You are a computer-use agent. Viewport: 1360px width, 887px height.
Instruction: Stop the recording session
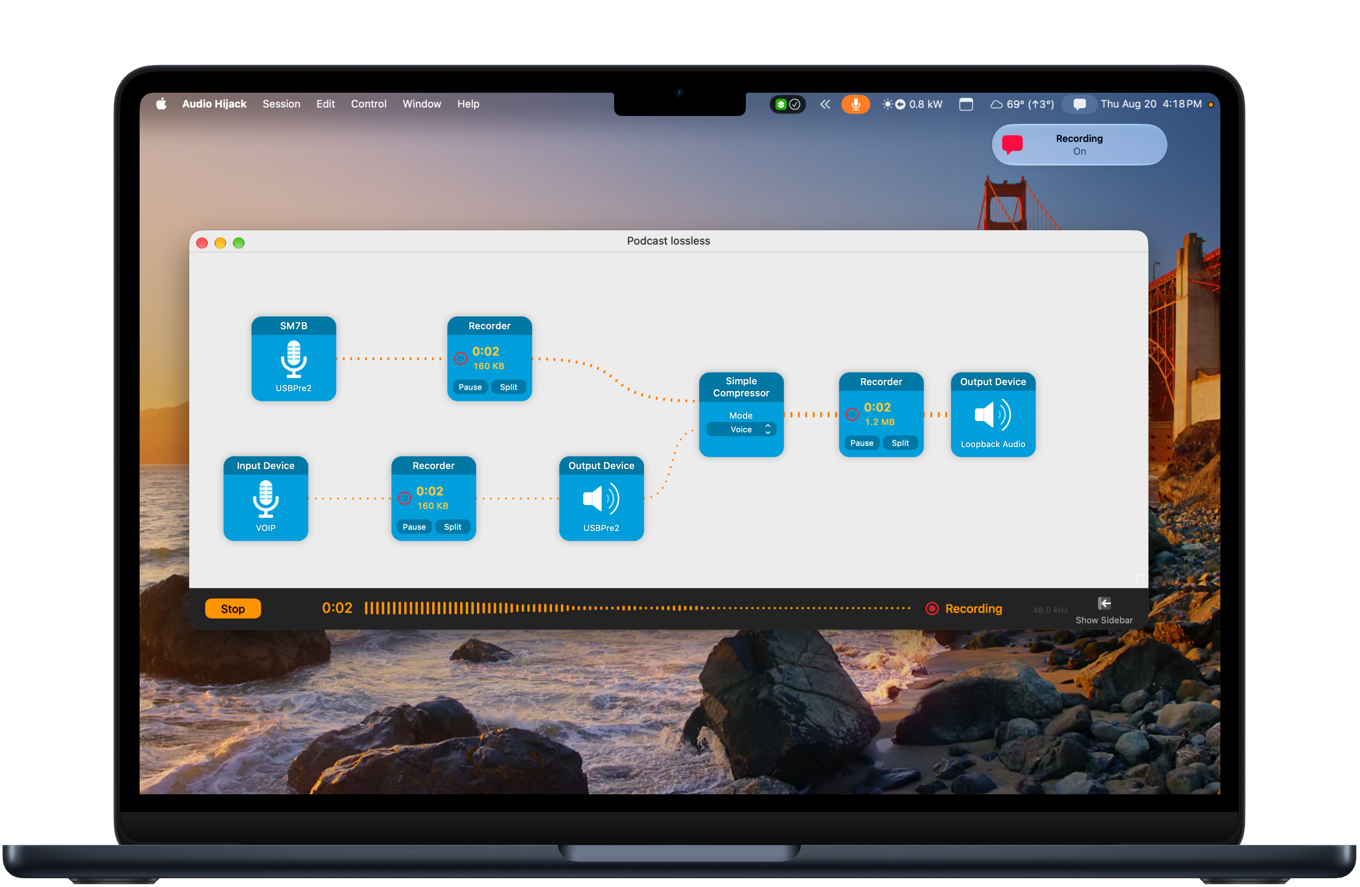[233, 608]
